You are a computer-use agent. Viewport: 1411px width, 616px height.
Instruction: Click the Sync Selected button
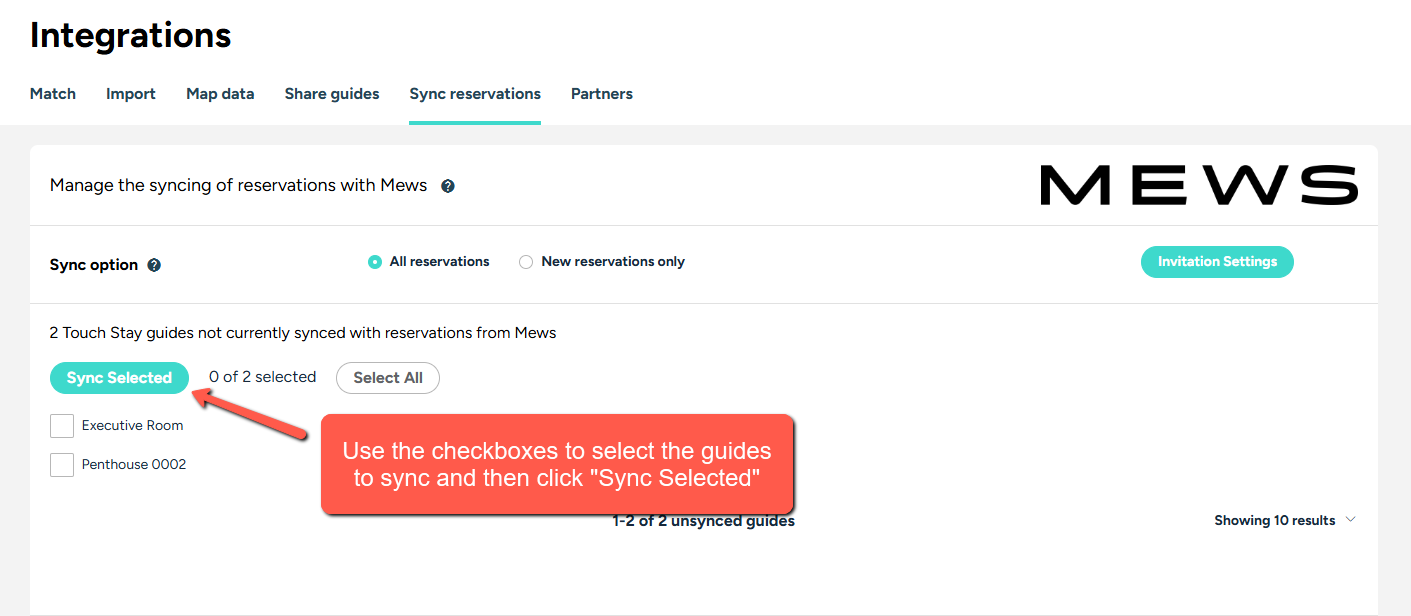[x=119, y=378]
